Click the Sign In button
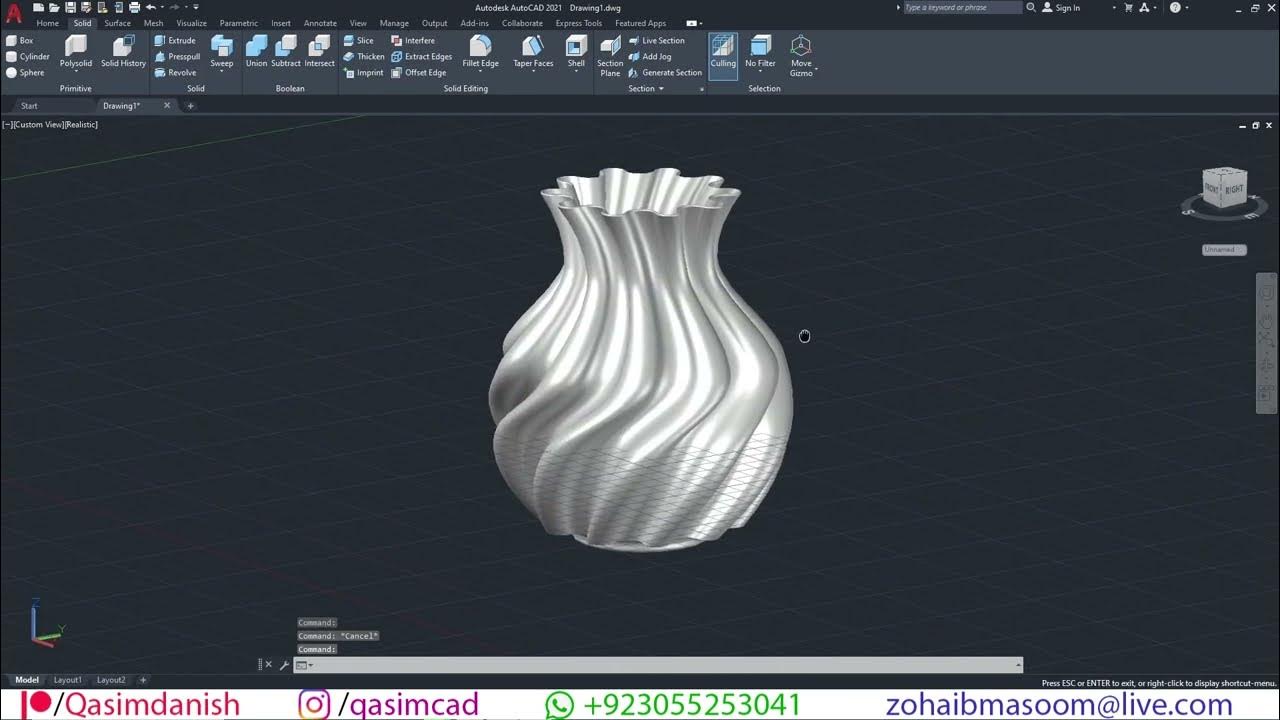The height and width of the screenshot is (720, 1280). tap(1067, 8)
